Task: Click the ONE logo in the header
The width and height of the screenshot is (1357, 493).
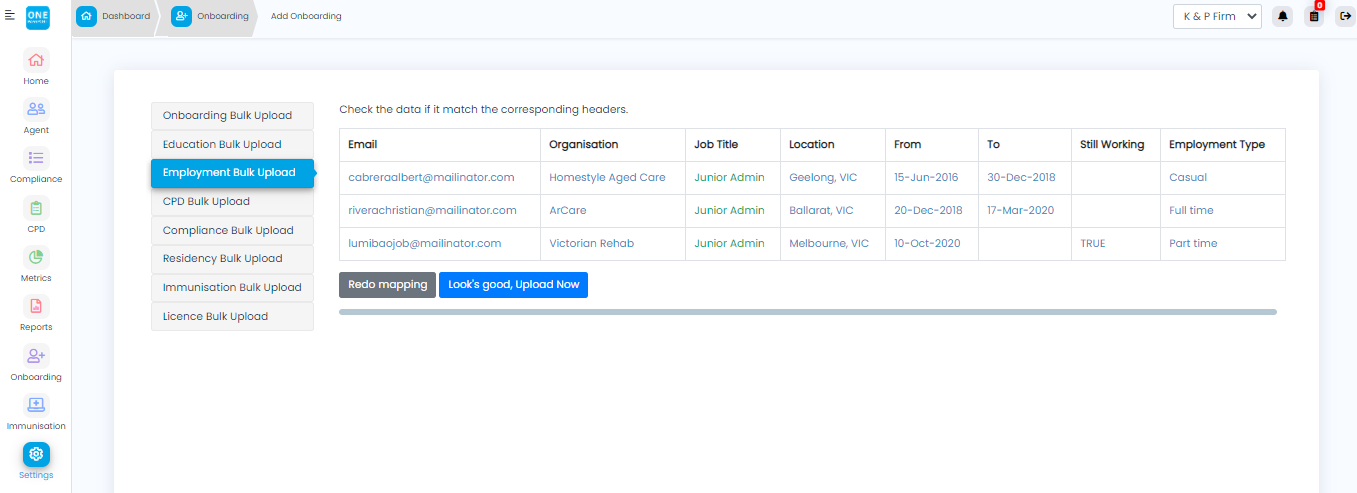Action: tap(37, 16)
